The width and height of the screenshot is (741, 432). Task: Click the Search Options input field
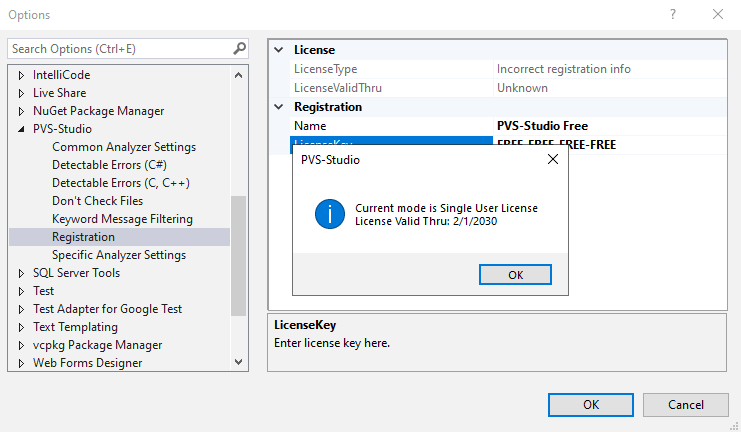coord(118,48)
